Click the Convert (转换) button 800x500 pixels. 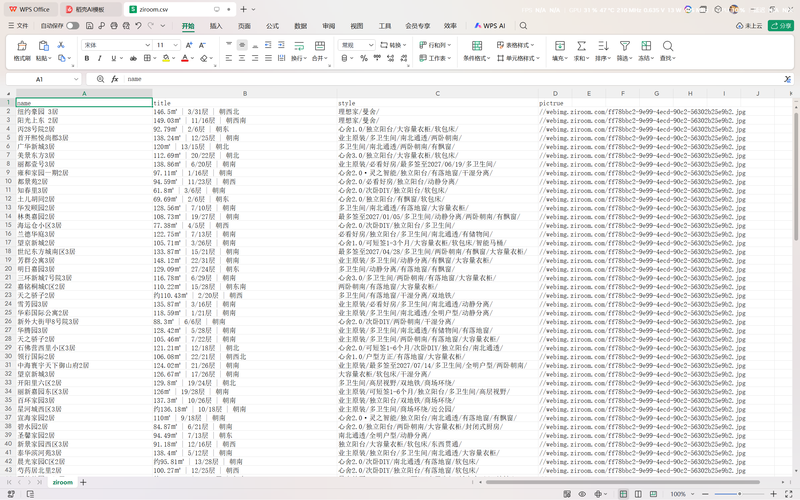click(x=393, y=45)
